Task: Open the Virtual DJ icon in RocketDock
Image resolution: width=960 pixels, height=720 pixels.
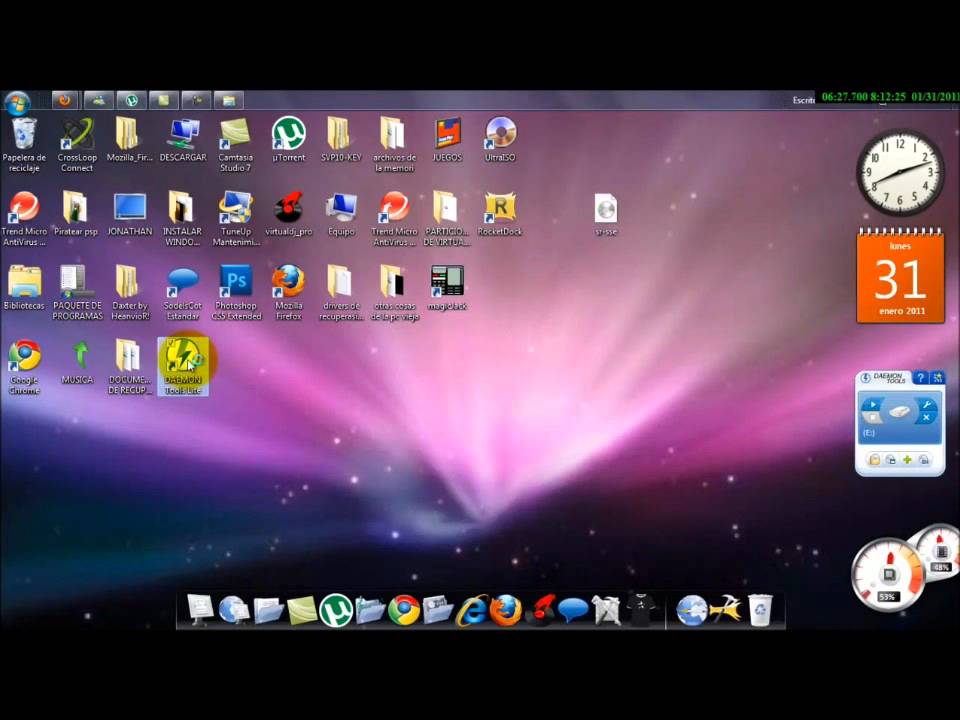Action: click(539, 610)
